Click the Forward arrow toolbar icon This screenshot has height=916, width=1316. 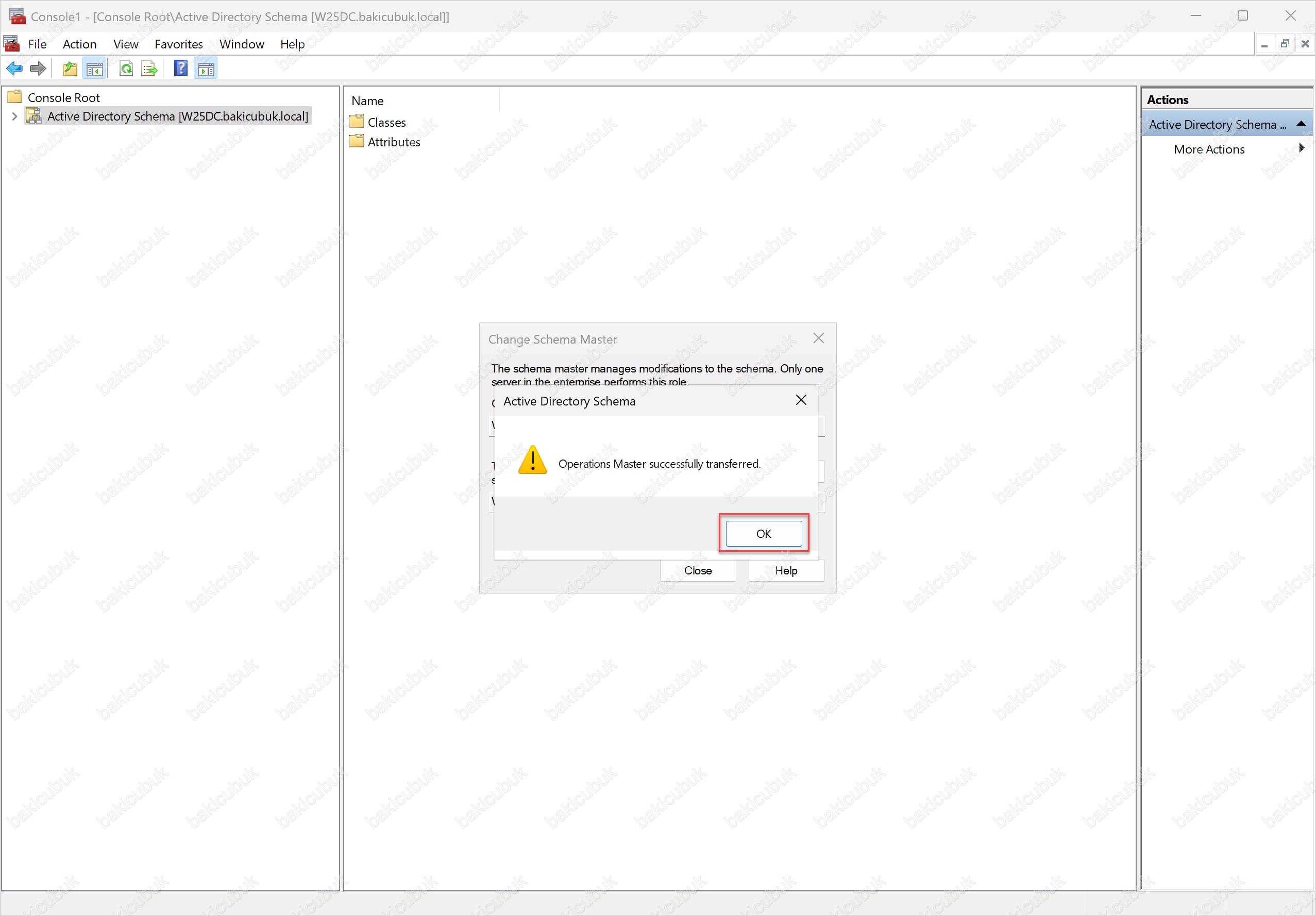[38, 69]
